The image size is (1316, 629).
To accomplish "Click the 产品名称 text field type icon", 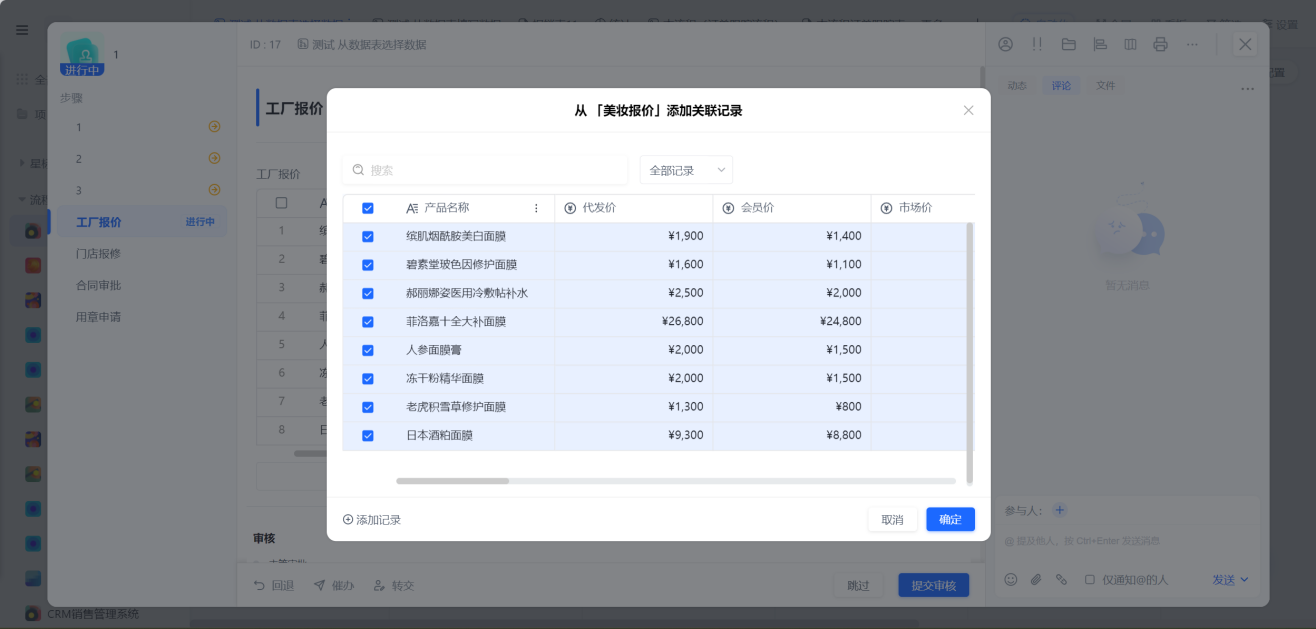I will pyautogui.click(x=412, y=208).
